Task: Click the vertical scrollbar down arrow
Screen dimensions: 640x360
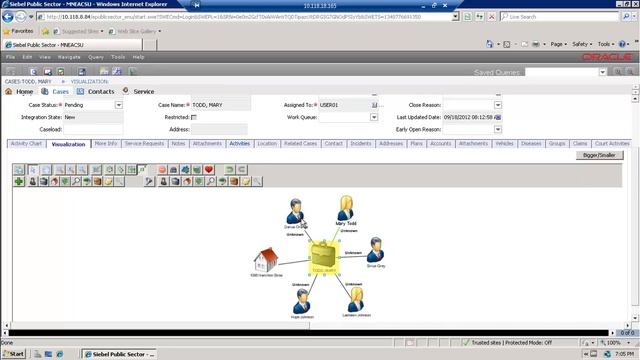Action: click(x=635, y=318)
